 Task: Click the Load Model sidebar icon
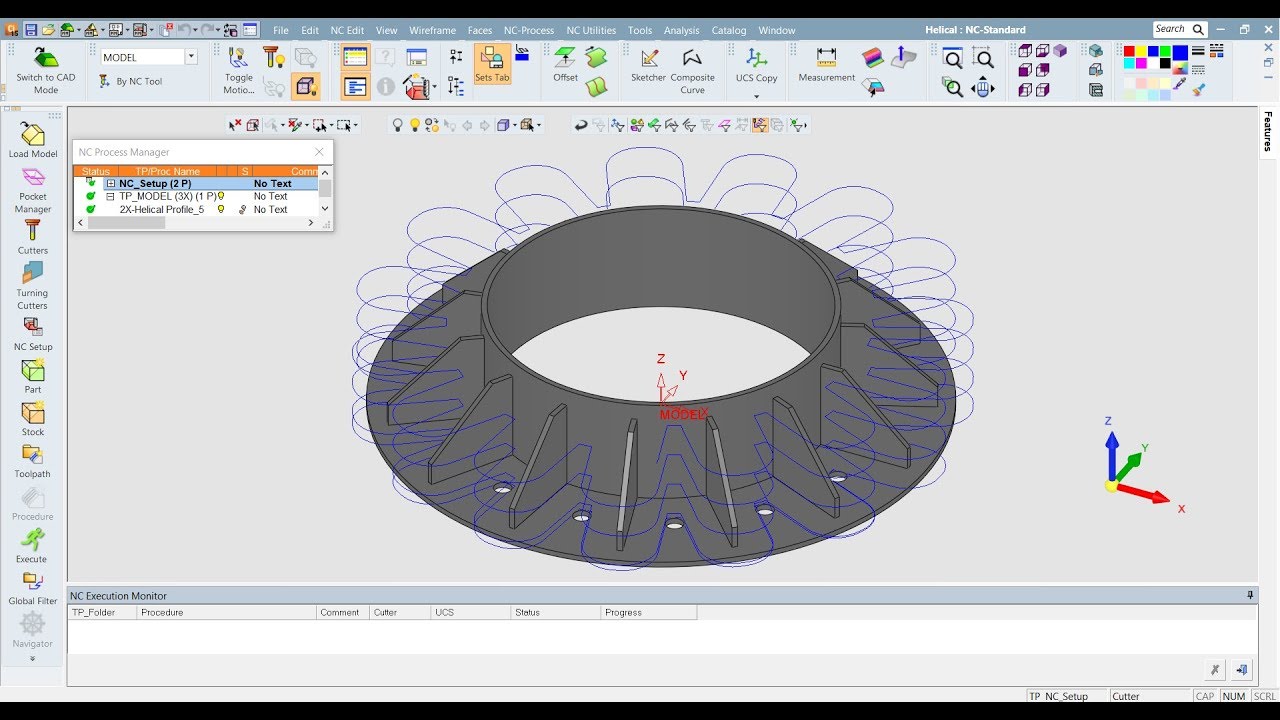(x=33, y=140)
